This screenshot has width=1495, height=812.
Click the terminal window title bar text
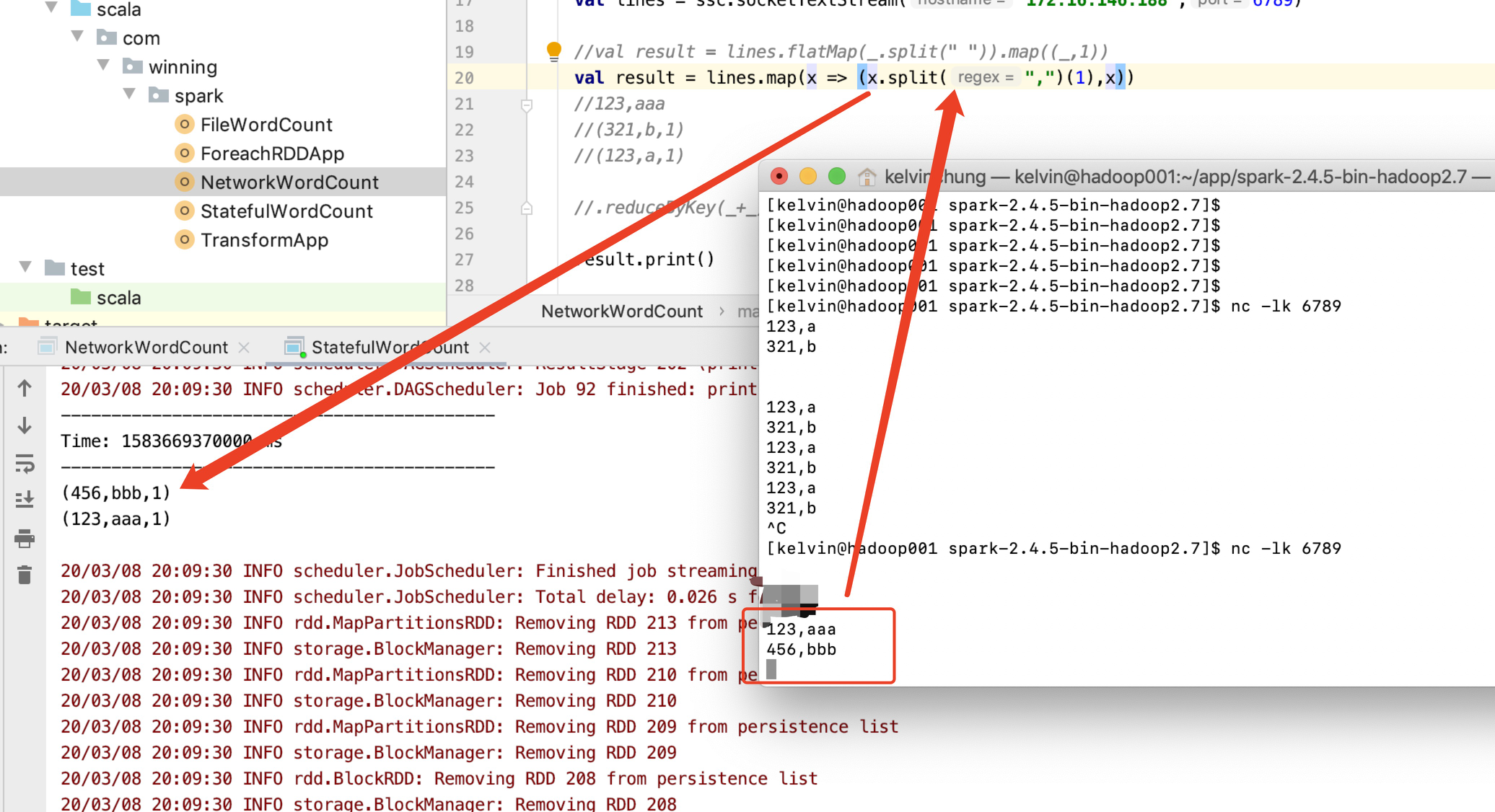(1187, 177)
